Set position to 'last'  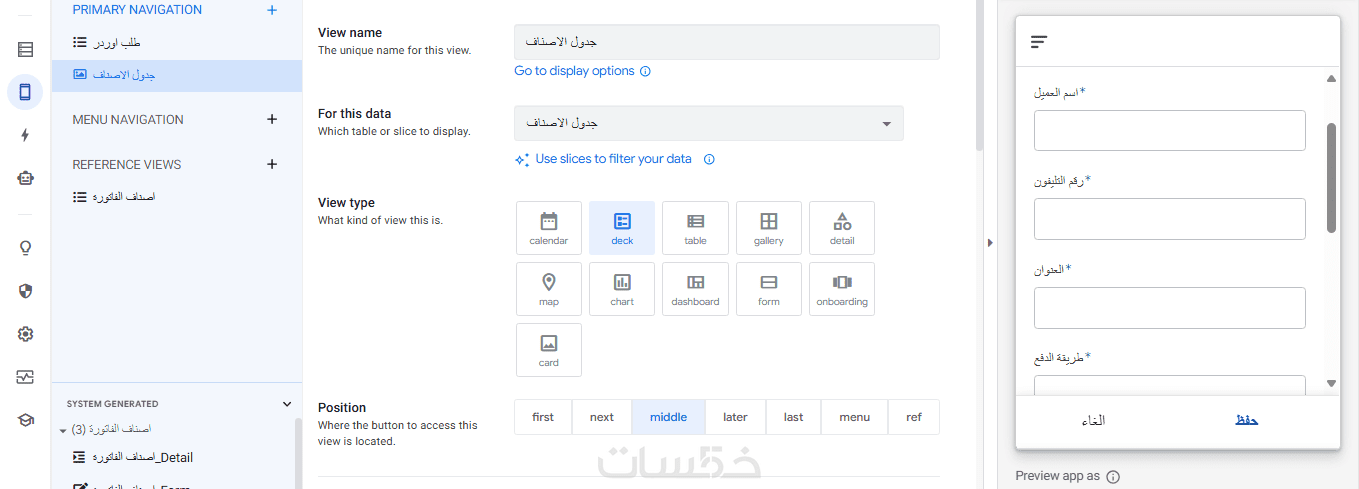pyautogui.click(x=793, y=417)
